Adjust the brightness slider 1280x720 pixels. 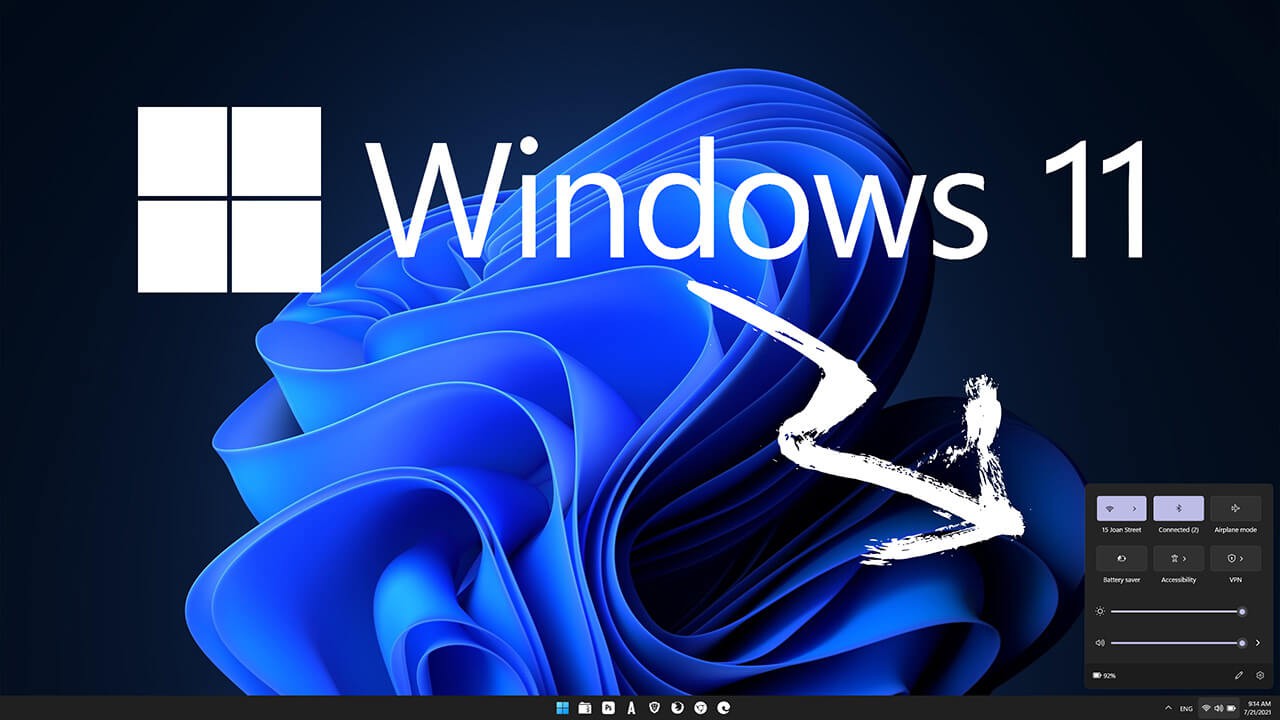click(x=1177, y=611)
